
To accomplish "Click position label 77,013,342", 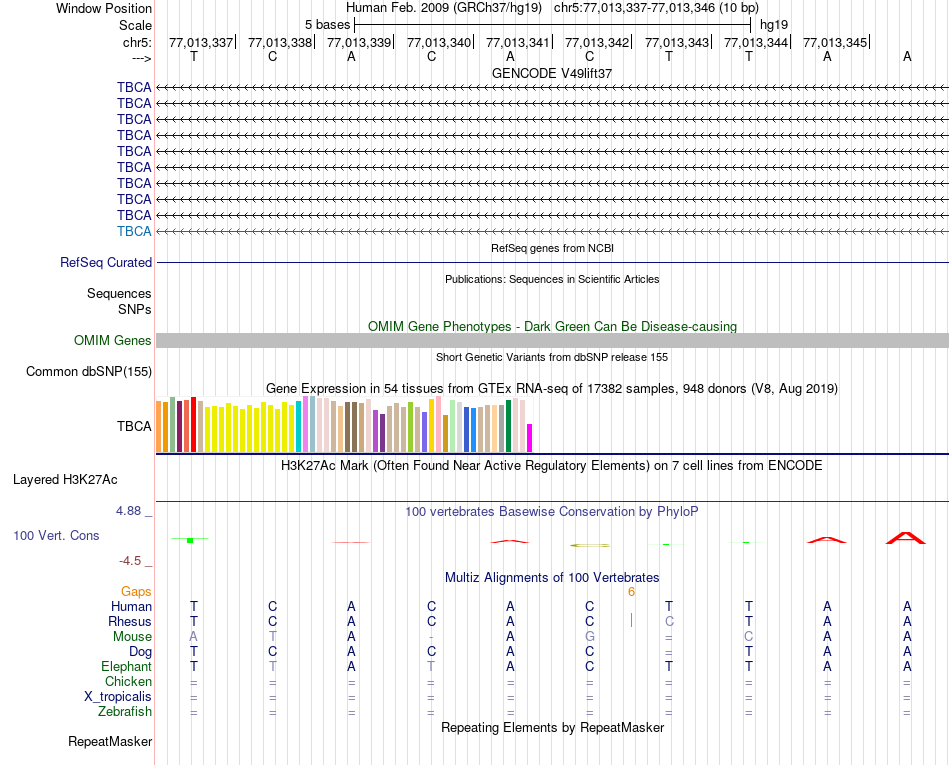I will [597, 42].
